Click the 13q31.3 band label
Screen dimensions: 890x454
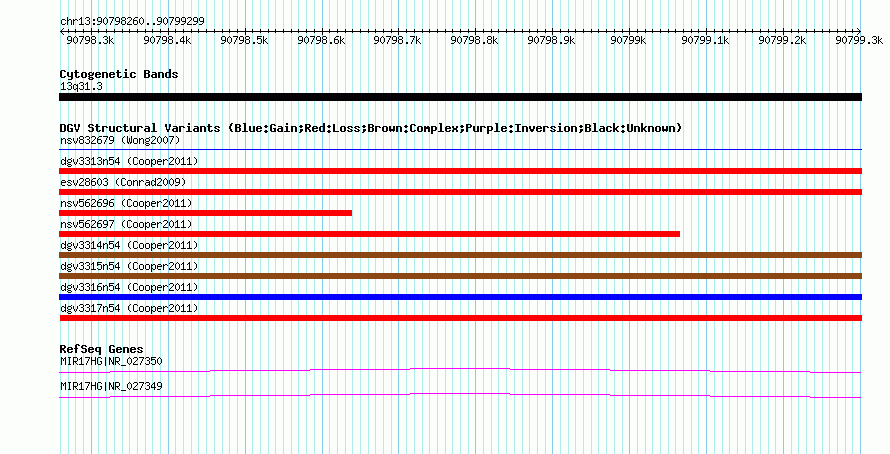click(81, 87)
